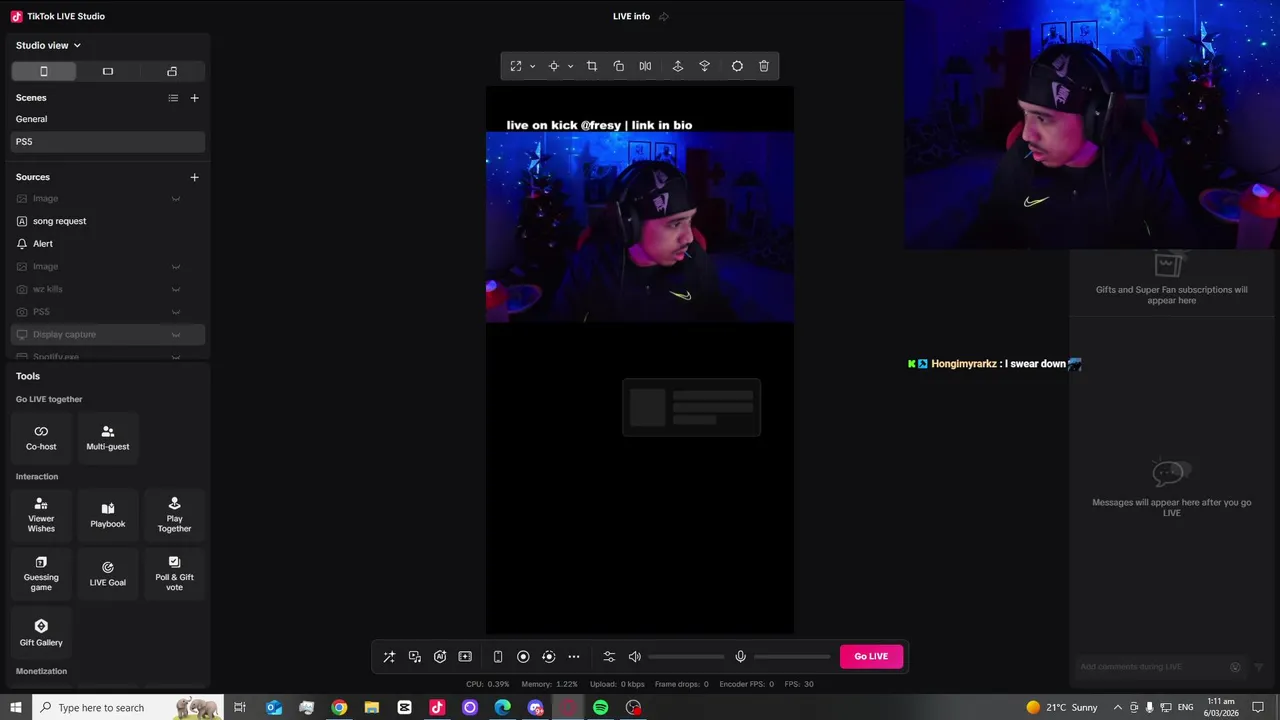Open Viewer Wishes interaction
1280x720 pixels.
pyautogui.click(x=41, y=515)
